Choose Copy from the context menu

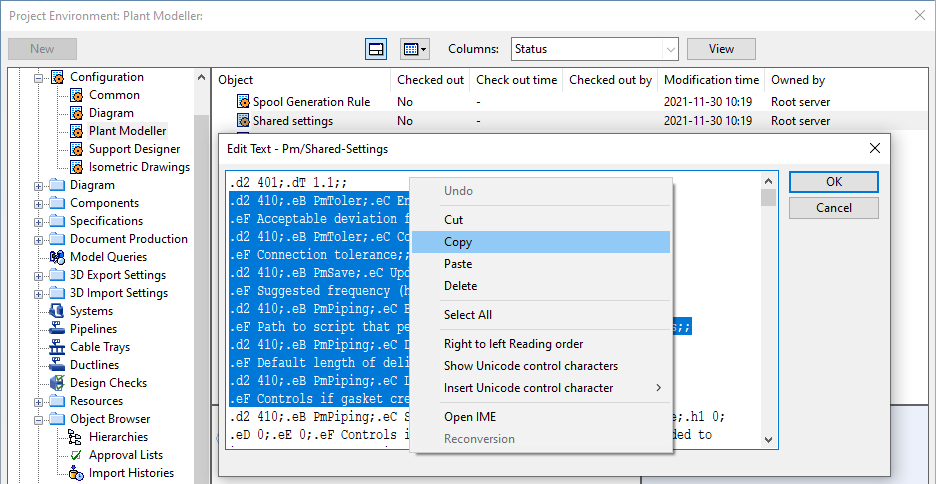tap(458, 242)
